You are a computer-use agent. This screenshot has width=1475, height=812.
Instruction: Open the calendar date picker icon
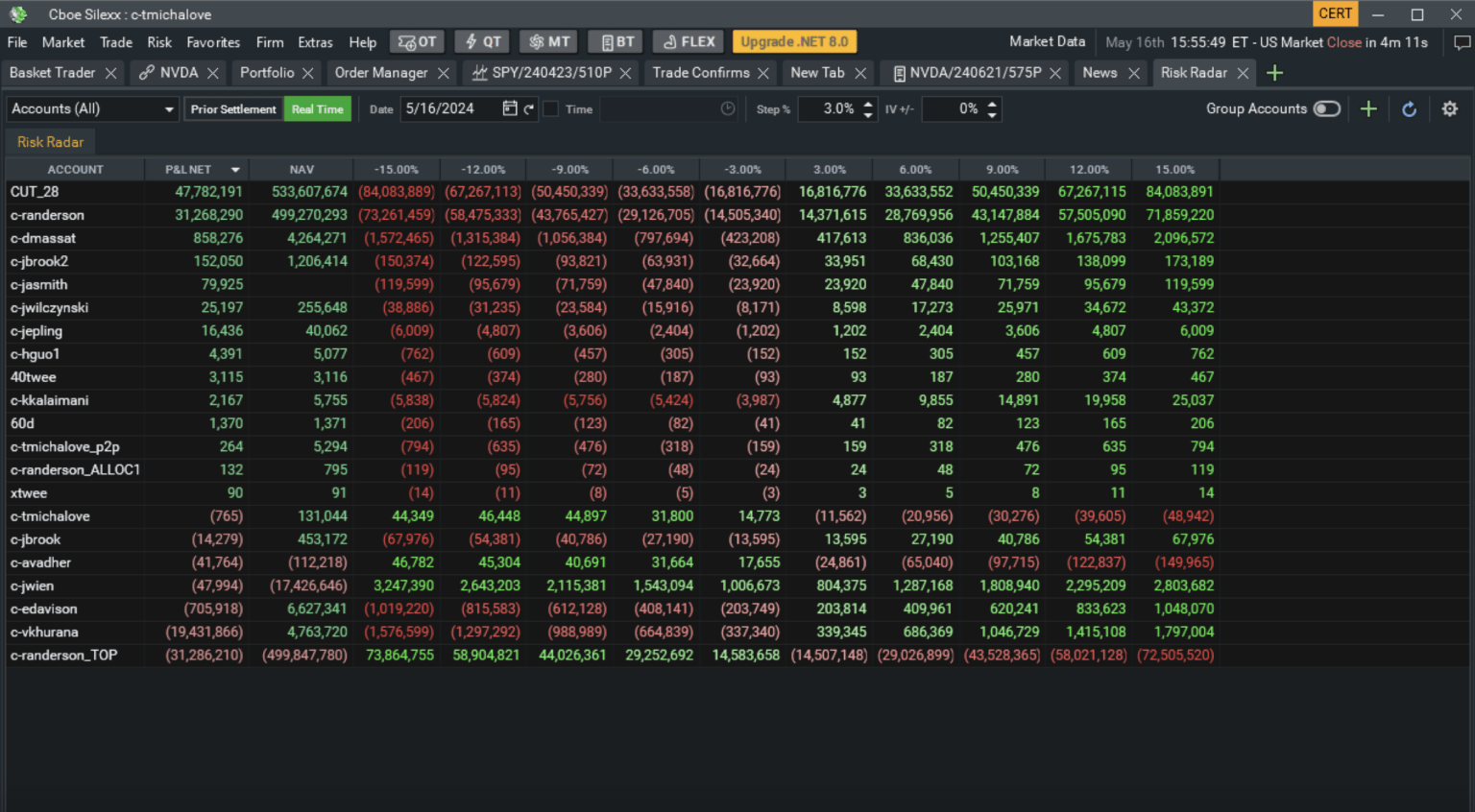click(510, 108)
